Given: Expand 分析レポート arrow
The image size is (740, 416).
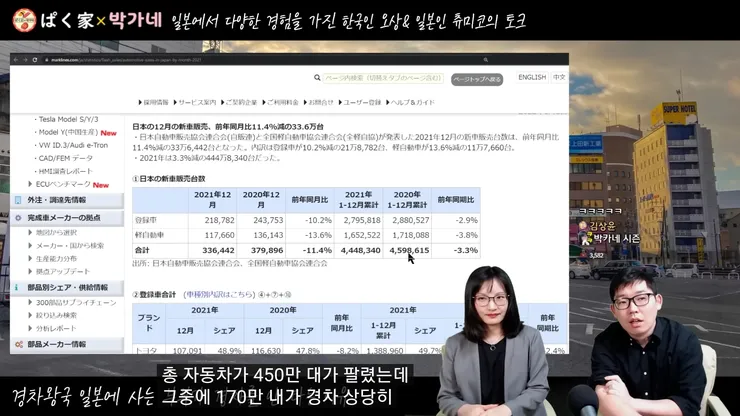Looking at the screenshot, I should (30, 328).
